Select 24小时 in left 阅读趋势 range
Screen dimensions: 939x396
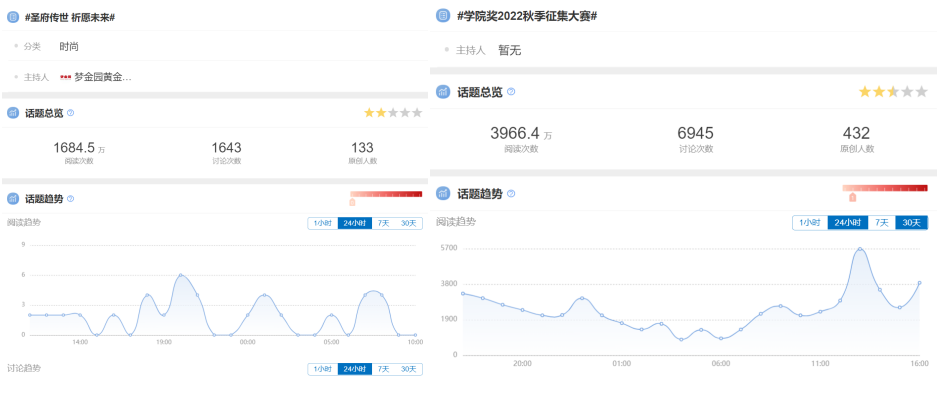pyautogui.click(x=355, y=223)
